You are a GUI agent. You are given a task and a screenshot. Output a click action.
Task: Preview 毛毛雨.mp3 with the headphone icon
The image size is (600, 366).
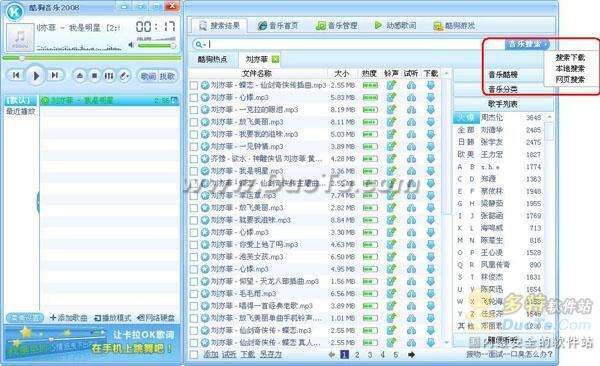click(411, 294)
